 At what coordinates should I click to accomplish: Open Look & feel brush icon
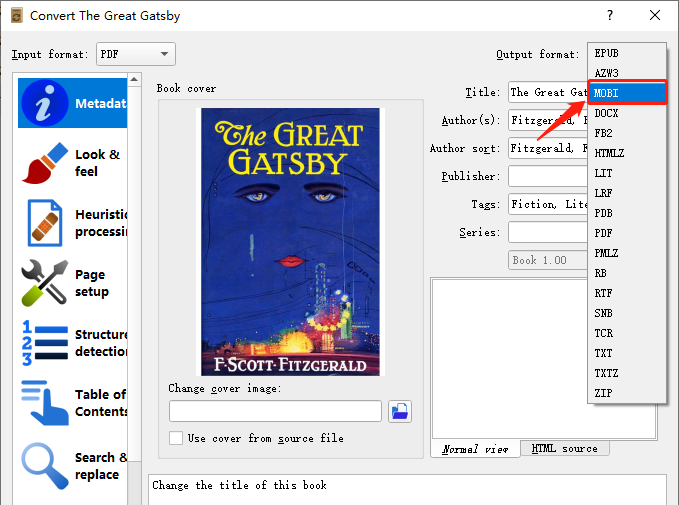45,163
